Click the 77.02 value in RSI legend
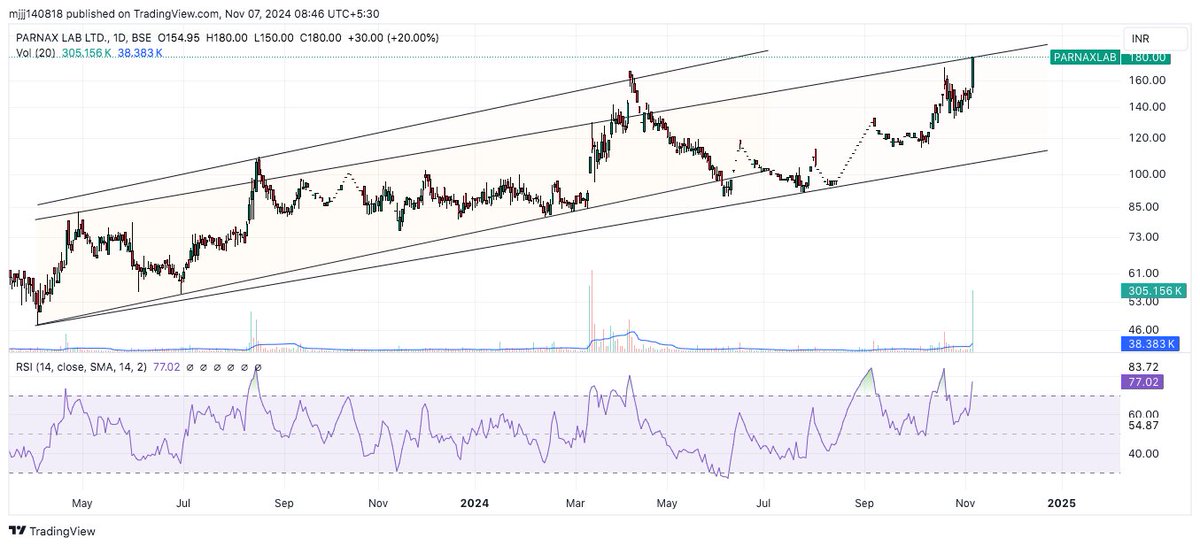This screenshot has width=1200, height=546. pyautogui.click(x=166, y=367)
